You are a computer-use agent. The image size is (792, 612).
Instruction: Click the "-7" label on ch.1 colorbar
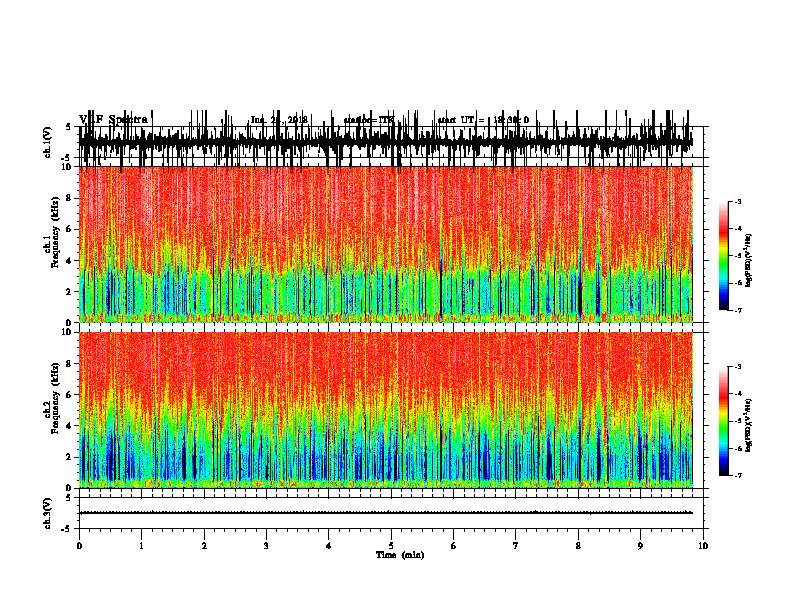click(x=737, y=310)
